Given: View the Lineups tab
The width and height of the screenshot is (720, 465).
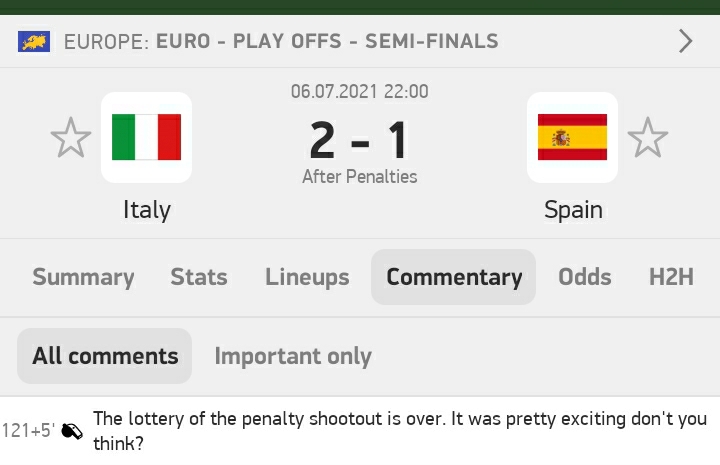Looking at the screenshot, I should pos(307,277).
